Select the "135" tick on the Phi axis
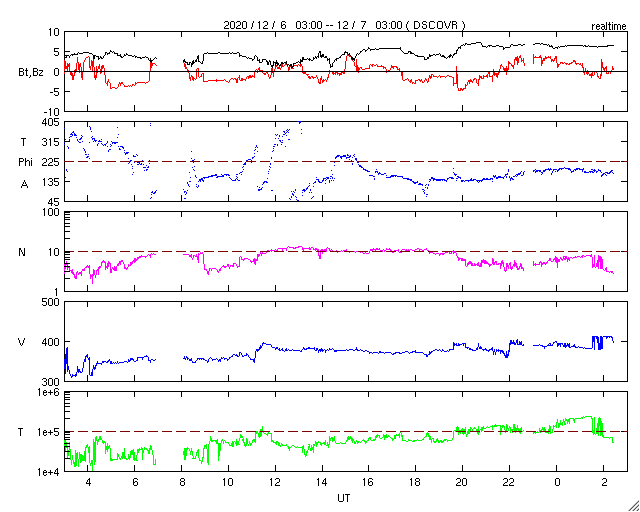Viewport: 640px width, 512px height. (51, 182)
